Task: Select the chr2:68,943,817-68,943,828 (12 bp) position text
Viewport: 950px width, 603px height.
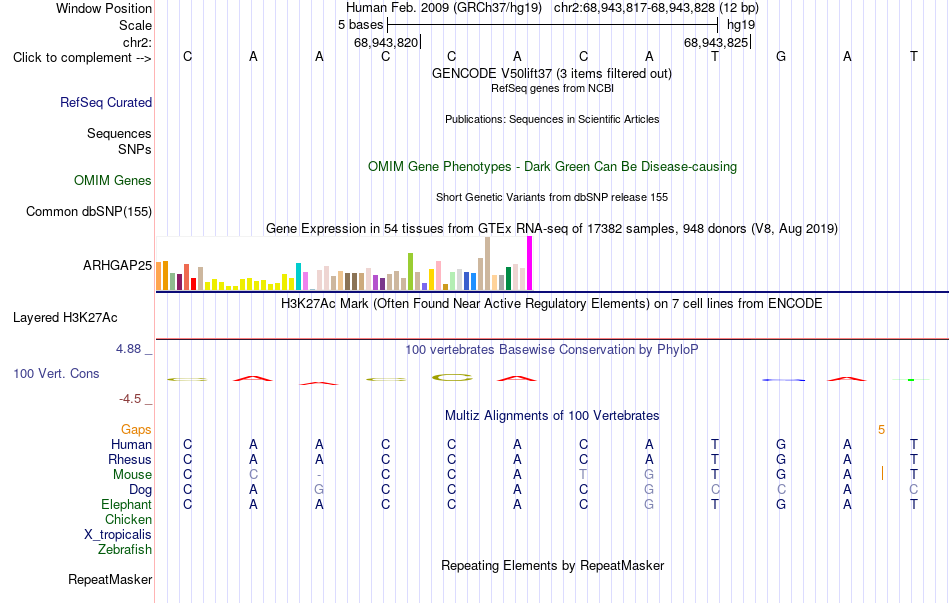Action: [656, 8]
